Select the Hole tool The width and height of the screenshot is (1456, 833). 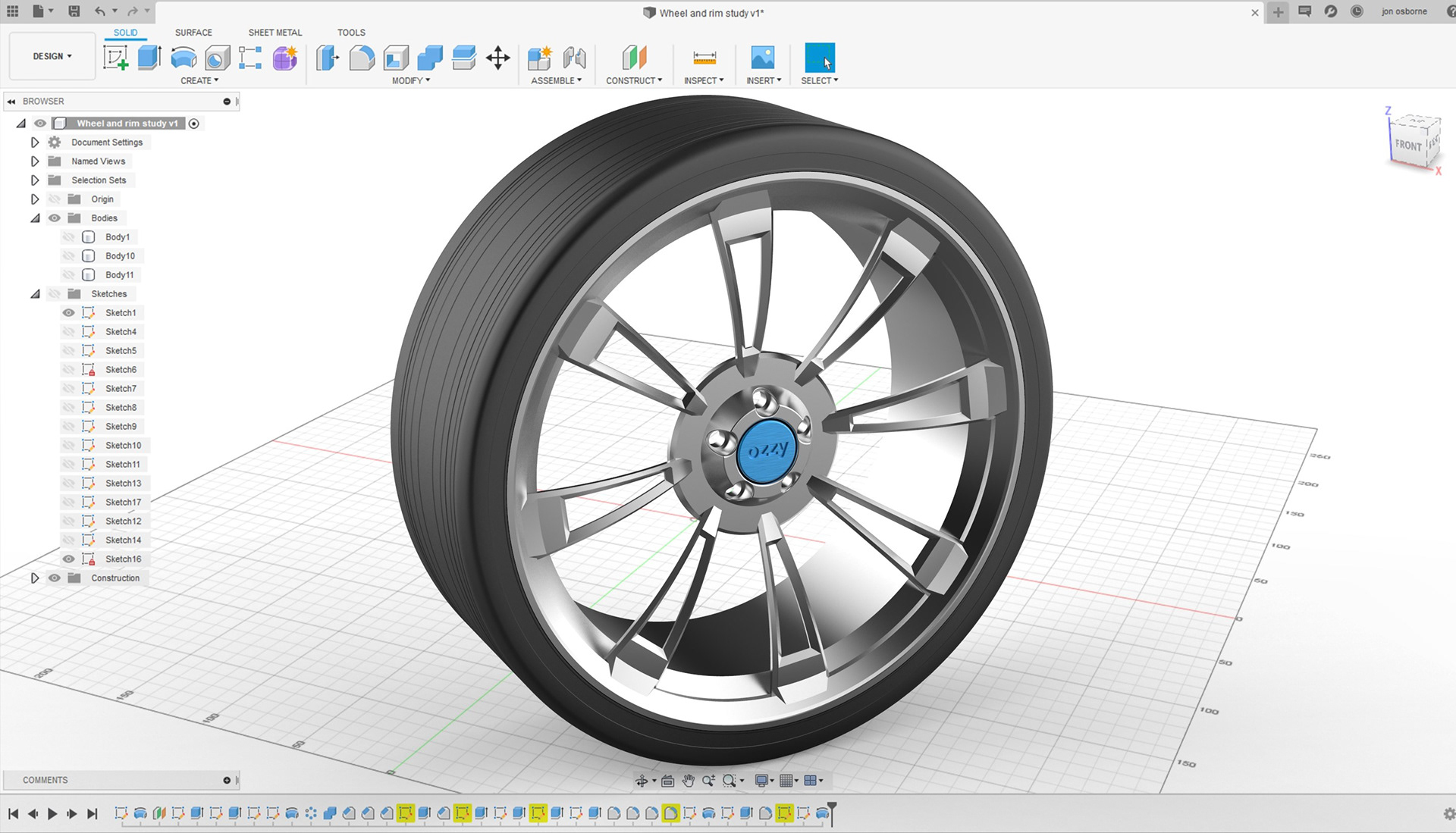point(217,58)
